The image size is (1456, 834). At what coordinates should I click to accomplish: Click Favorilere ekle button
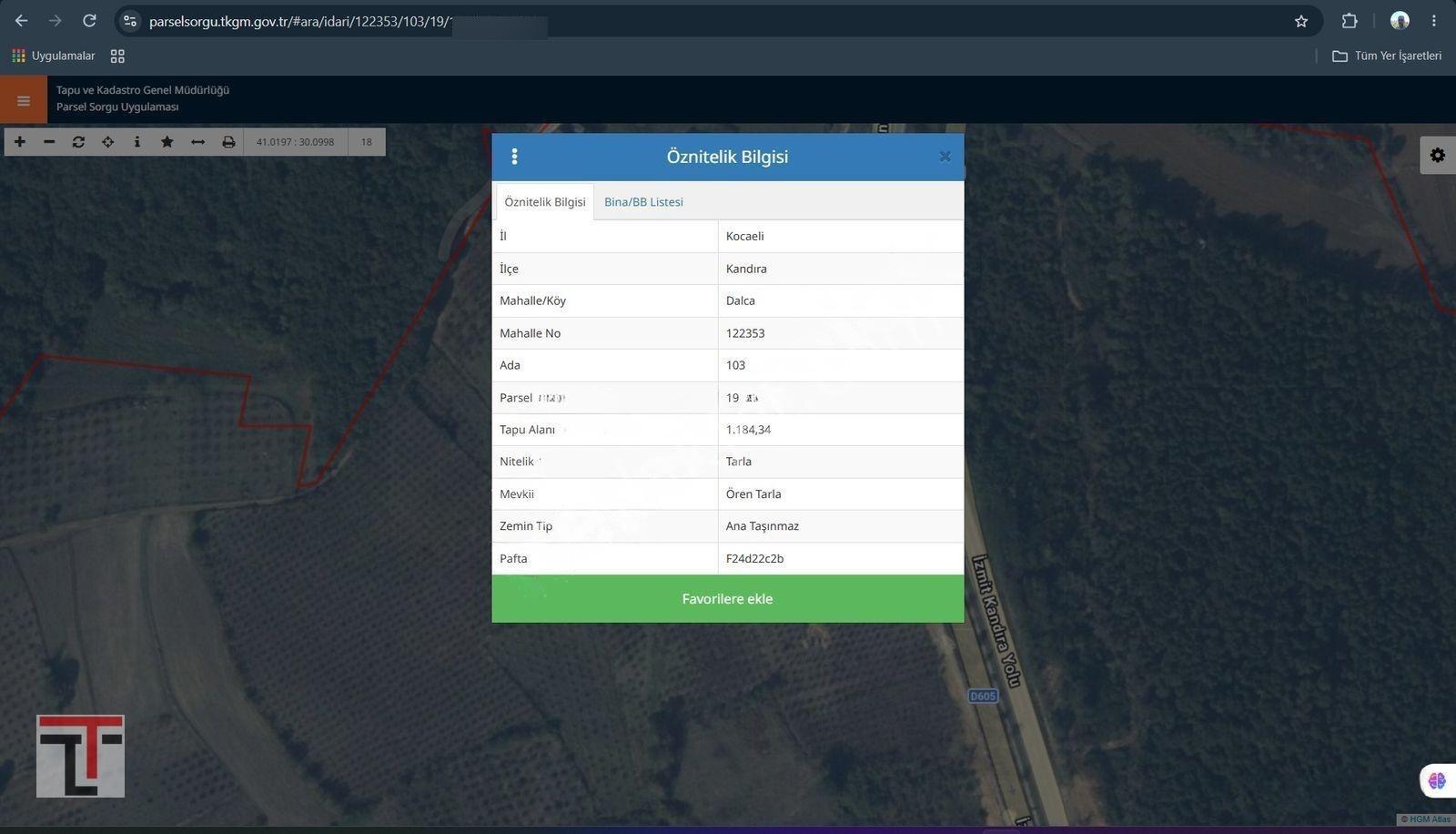click(728, 599)
